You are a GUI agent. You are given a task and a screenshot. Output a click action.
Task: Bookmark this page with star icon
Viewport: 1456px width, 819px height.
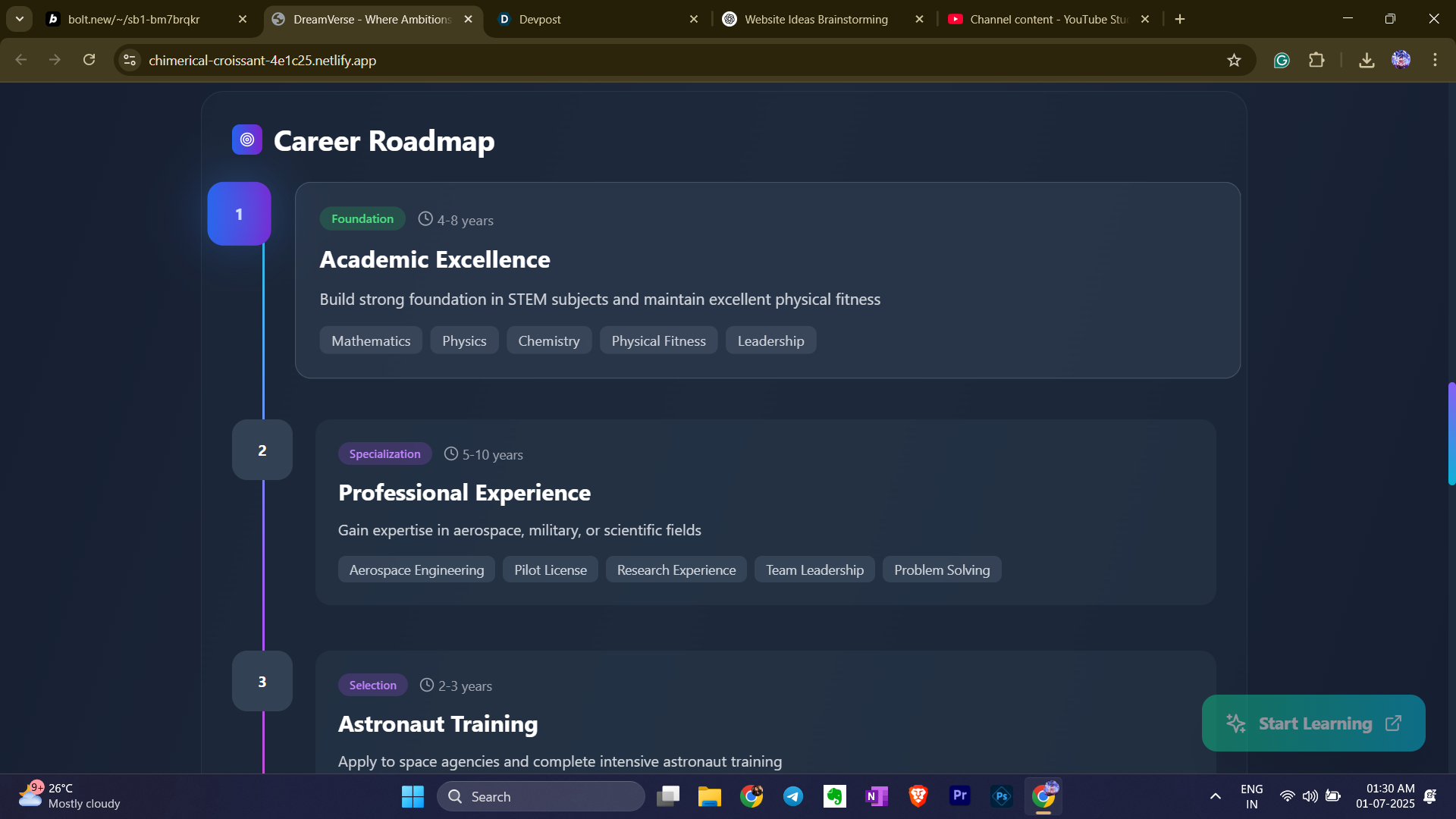(x=1234, y=61)
